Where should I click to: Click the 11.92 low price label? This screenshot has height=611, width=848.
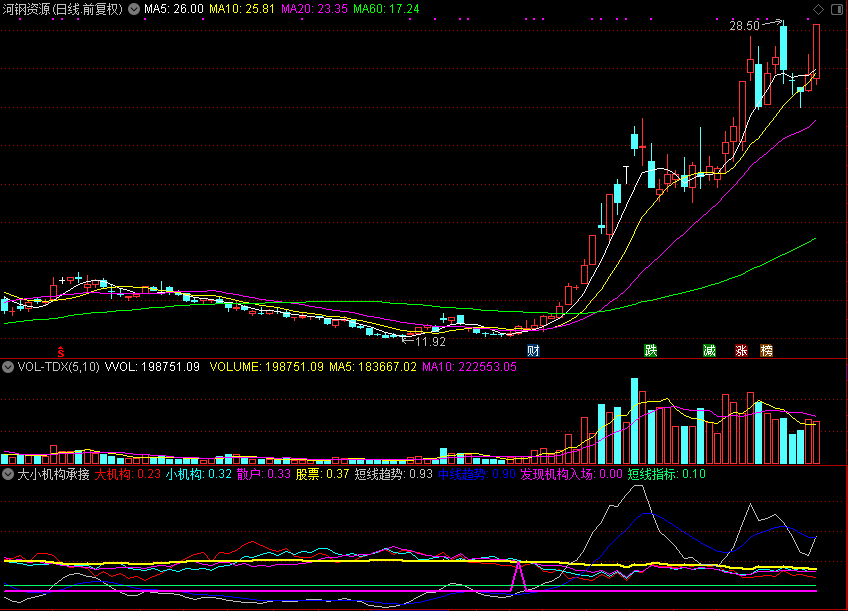pyautogui.click(x=430, y=342)
